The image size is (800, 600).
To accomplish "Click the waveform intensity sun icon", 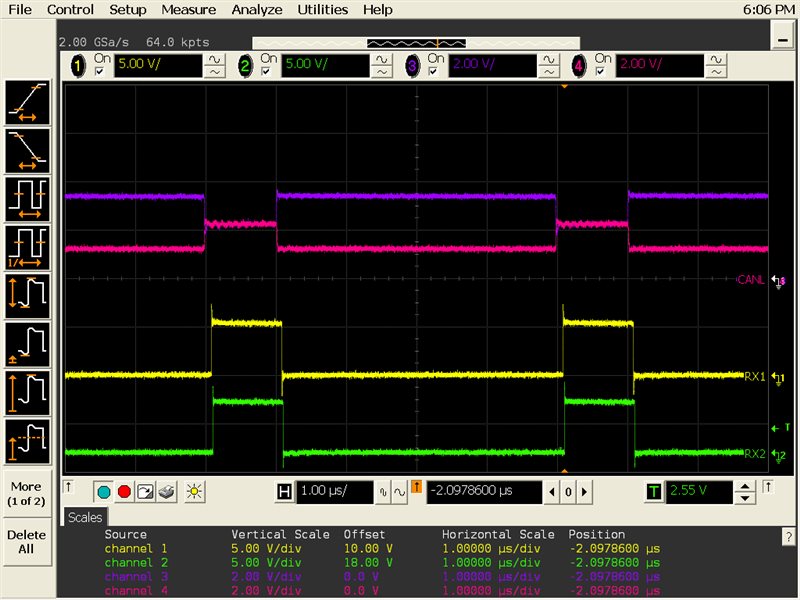I will [x=194, y=492].
